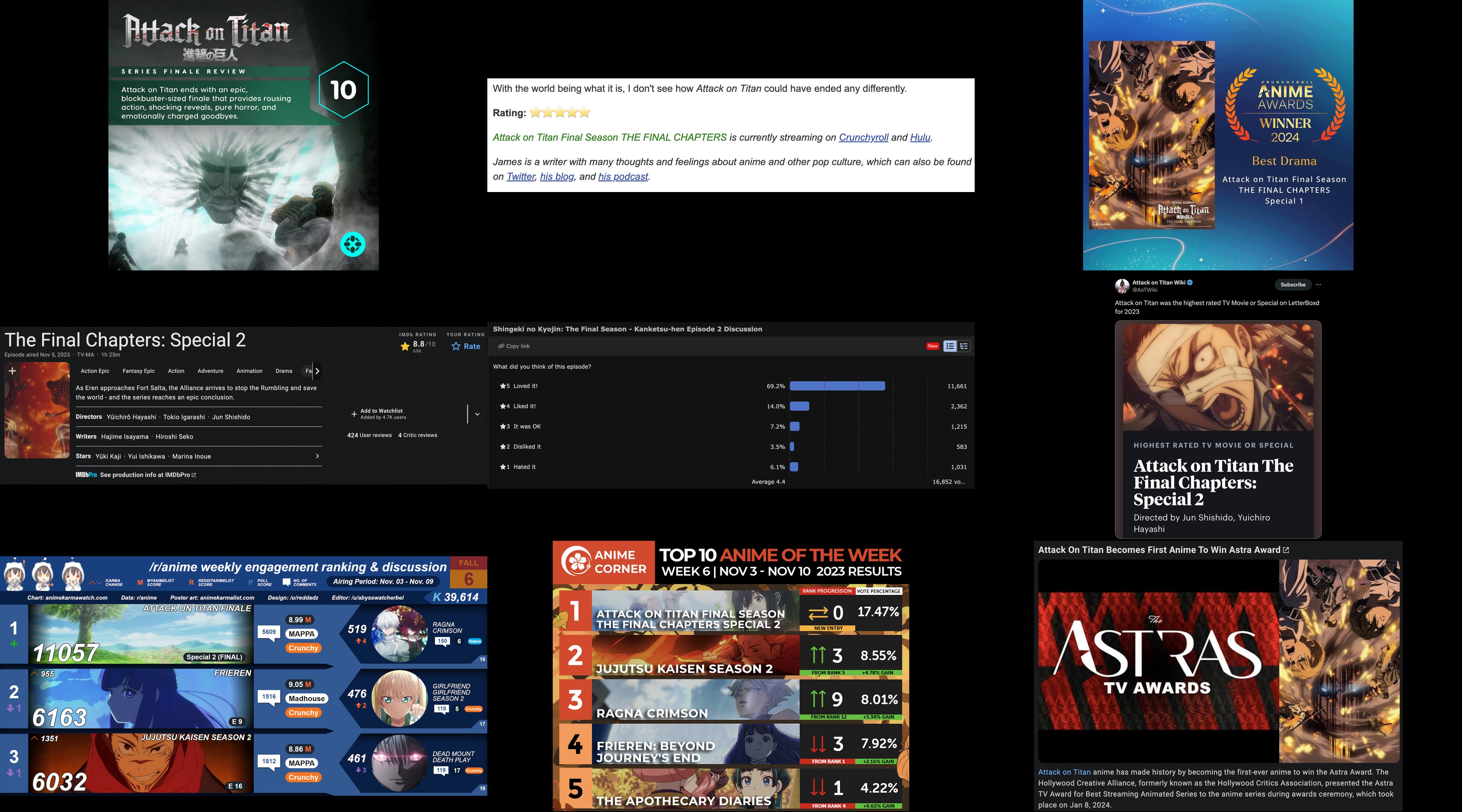Expand the watchlist dropdown arrow
Screen dimensions: 1462x812
tap(477, 414)
